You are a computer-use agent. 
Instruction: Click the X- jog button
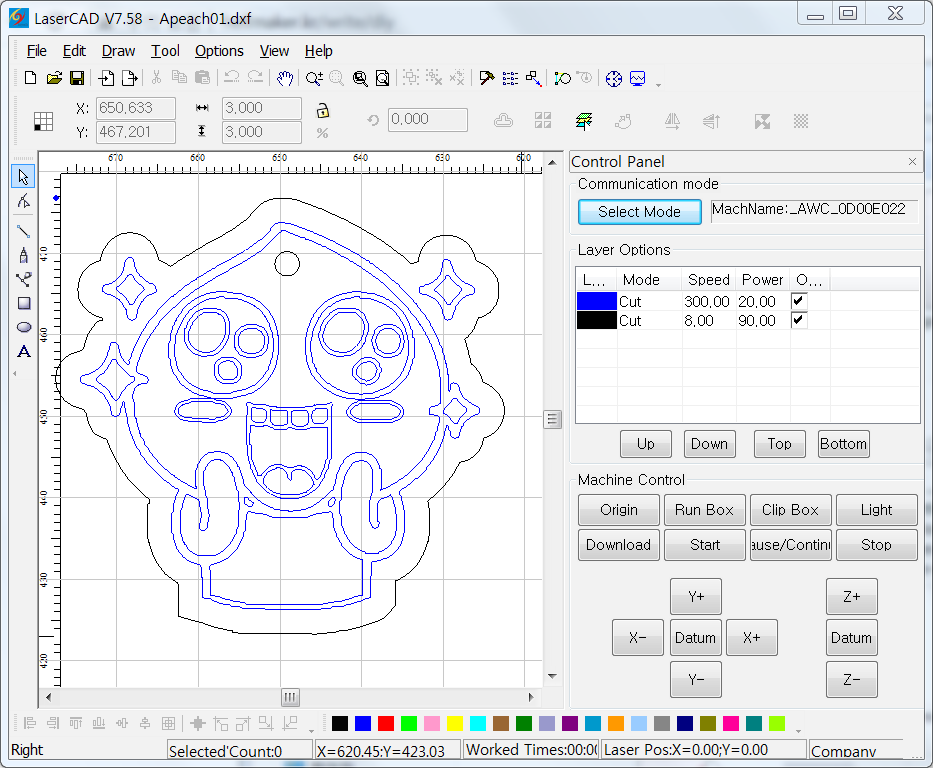pos(637,638)
